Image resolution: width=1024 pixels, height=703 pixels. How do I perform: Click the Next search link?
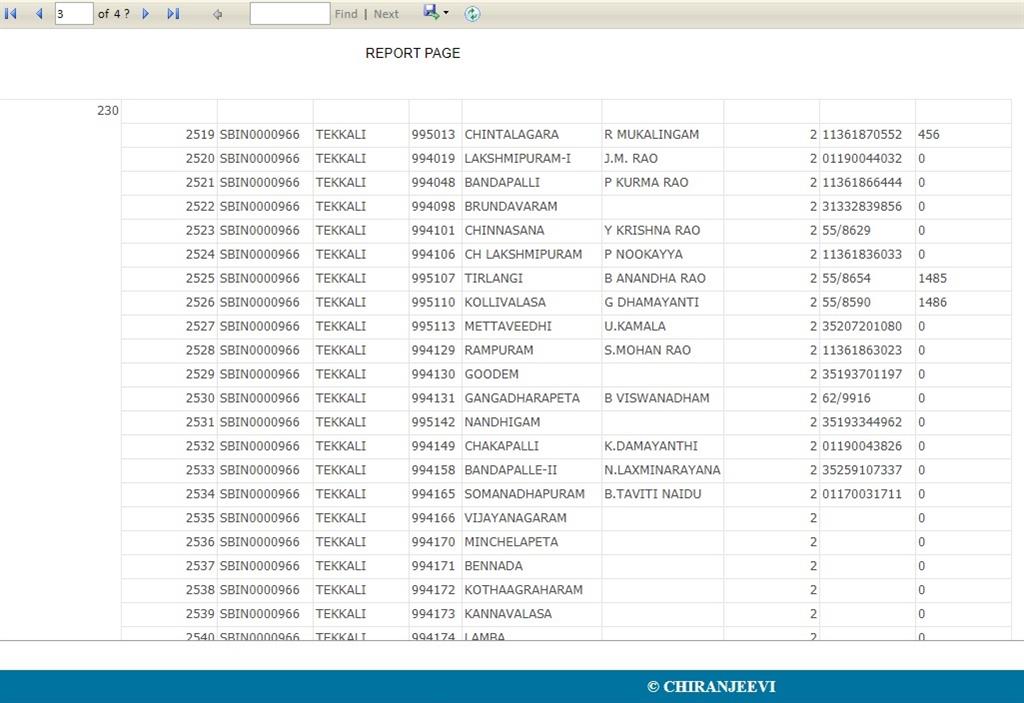pyautogui.click(x=386, y=14)
